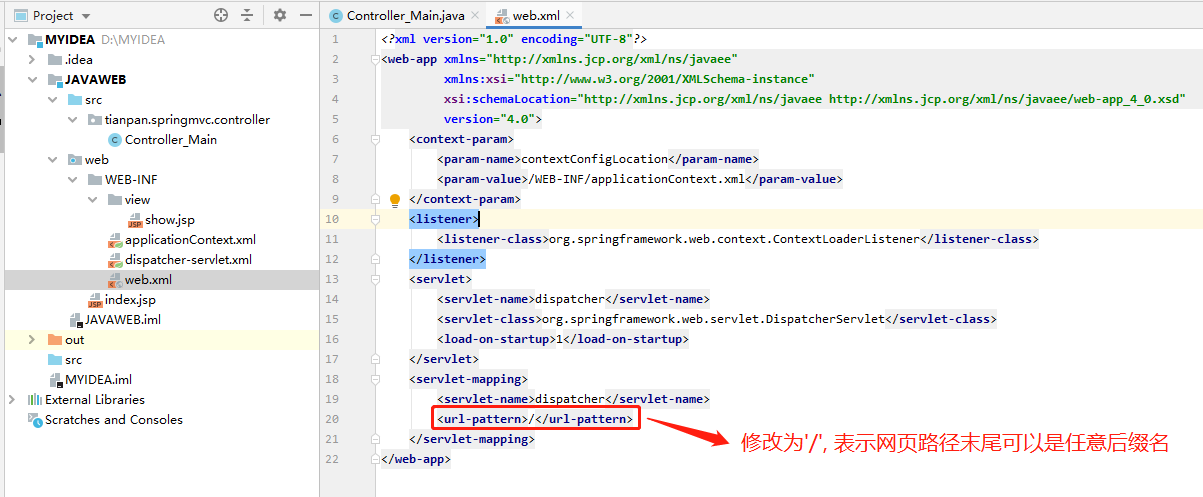Click contextConfigLocation param-name text
Image resolution: width=1203 pixels, height=497 pixels.
[594, 159]
